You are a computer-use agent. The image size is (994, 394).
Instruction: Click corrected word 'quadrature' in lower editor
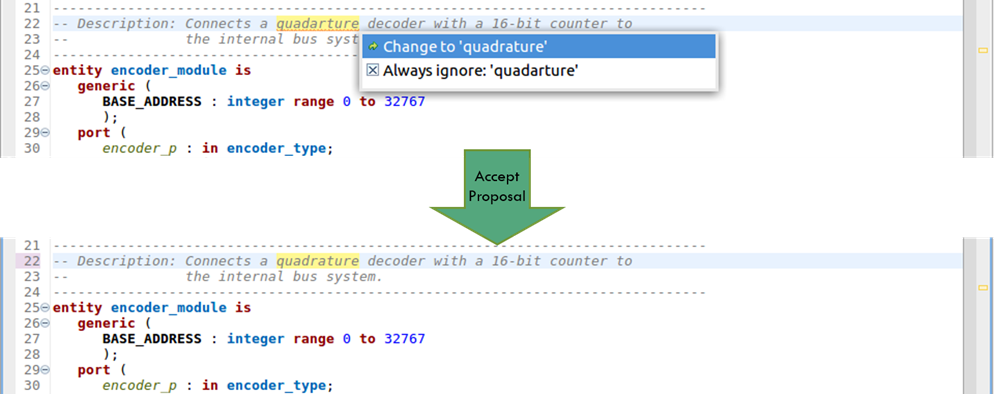pos(318,261)
